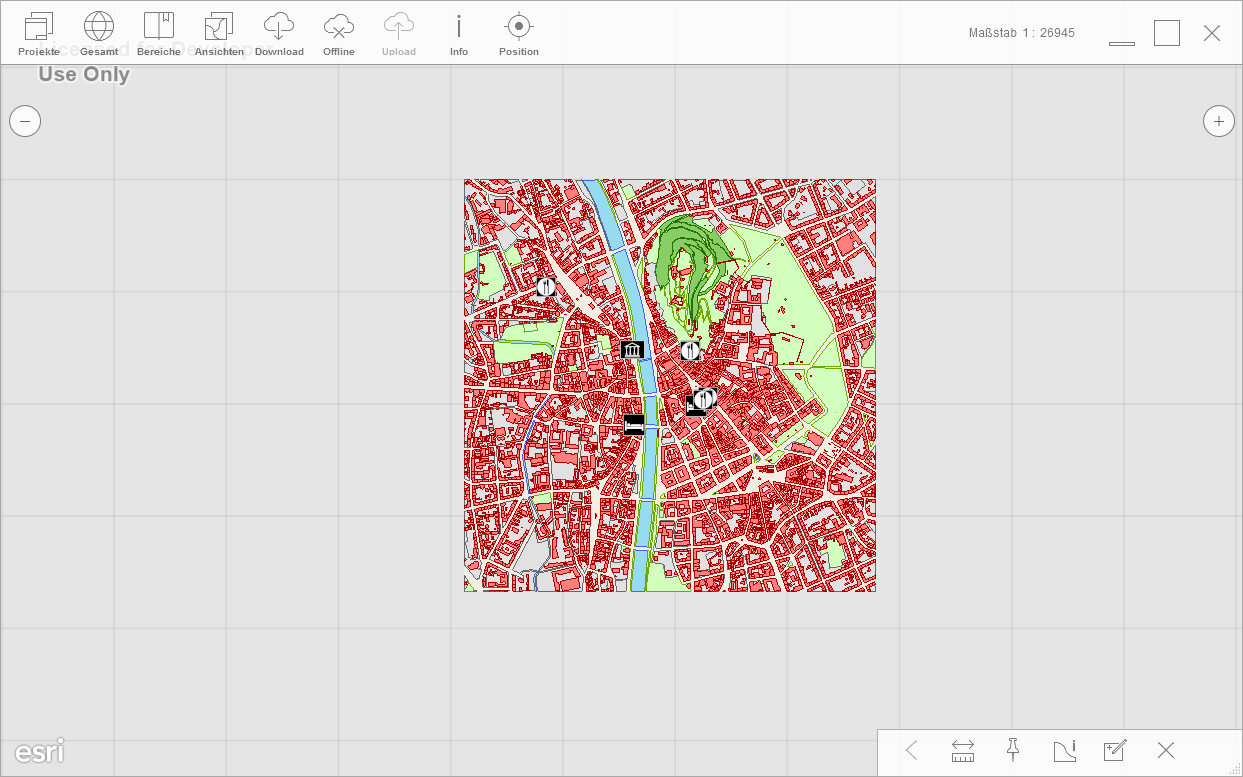This screenshot has height=777, width=1243.
Task: Click the museum marker on the map
Action: [x=631, y=349]
